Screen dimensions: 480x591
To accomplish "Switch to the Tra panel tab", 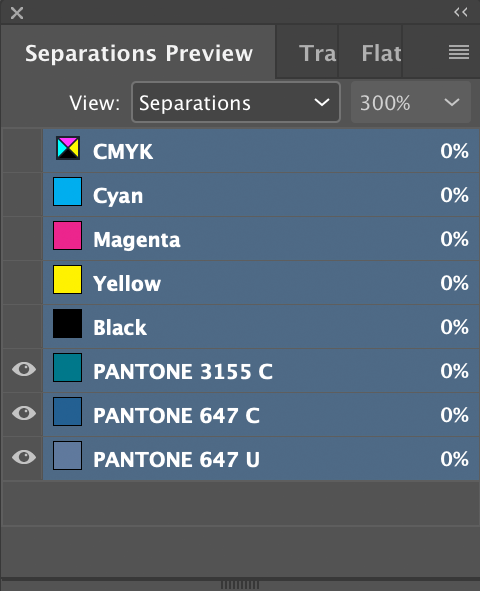I will (317, 53).
